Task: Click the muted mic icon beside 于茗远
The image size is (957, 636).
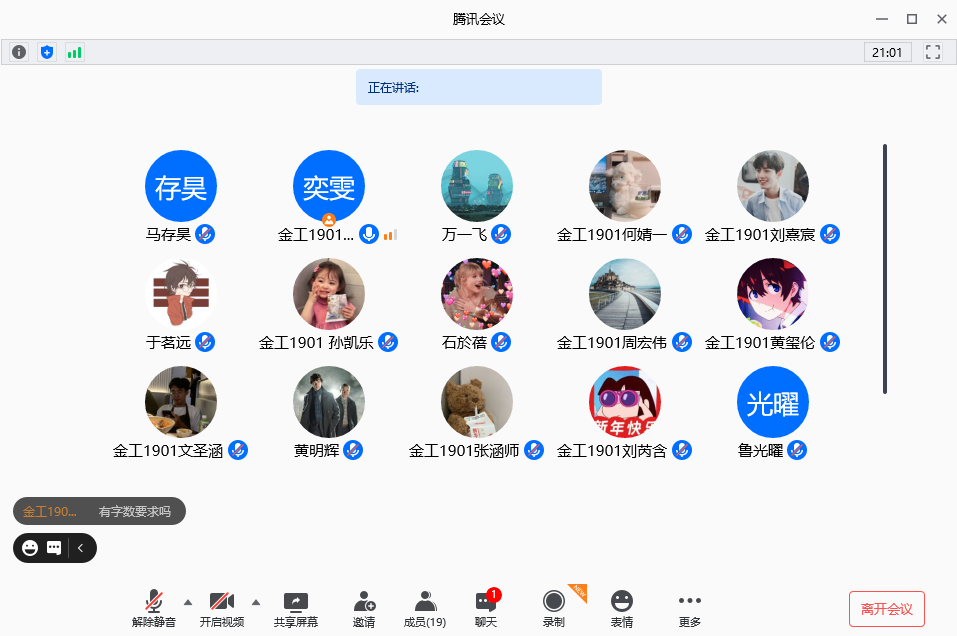Action: 205,342
